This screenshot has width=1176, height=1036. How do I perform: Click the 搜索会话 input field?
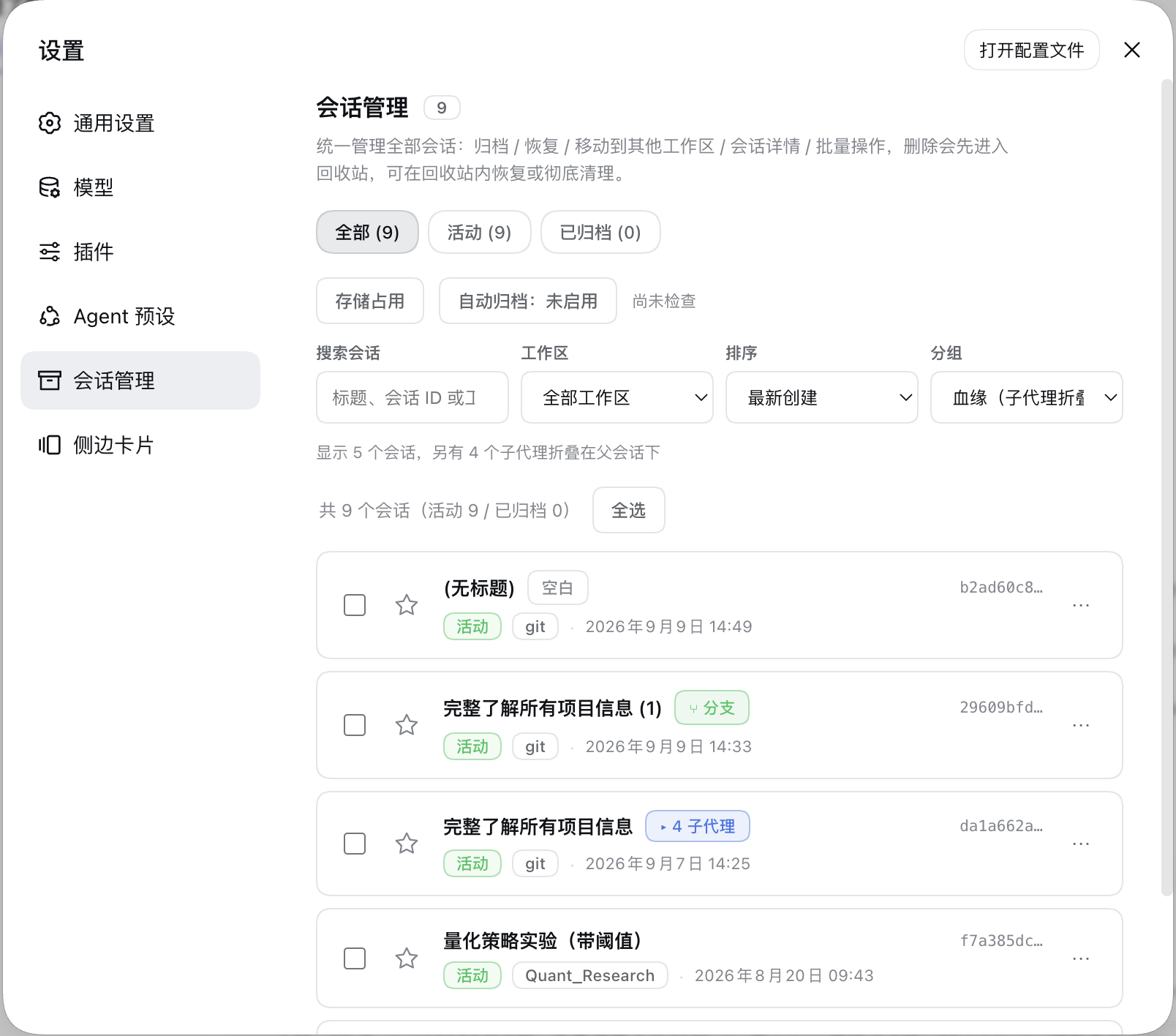click(412, 397)
